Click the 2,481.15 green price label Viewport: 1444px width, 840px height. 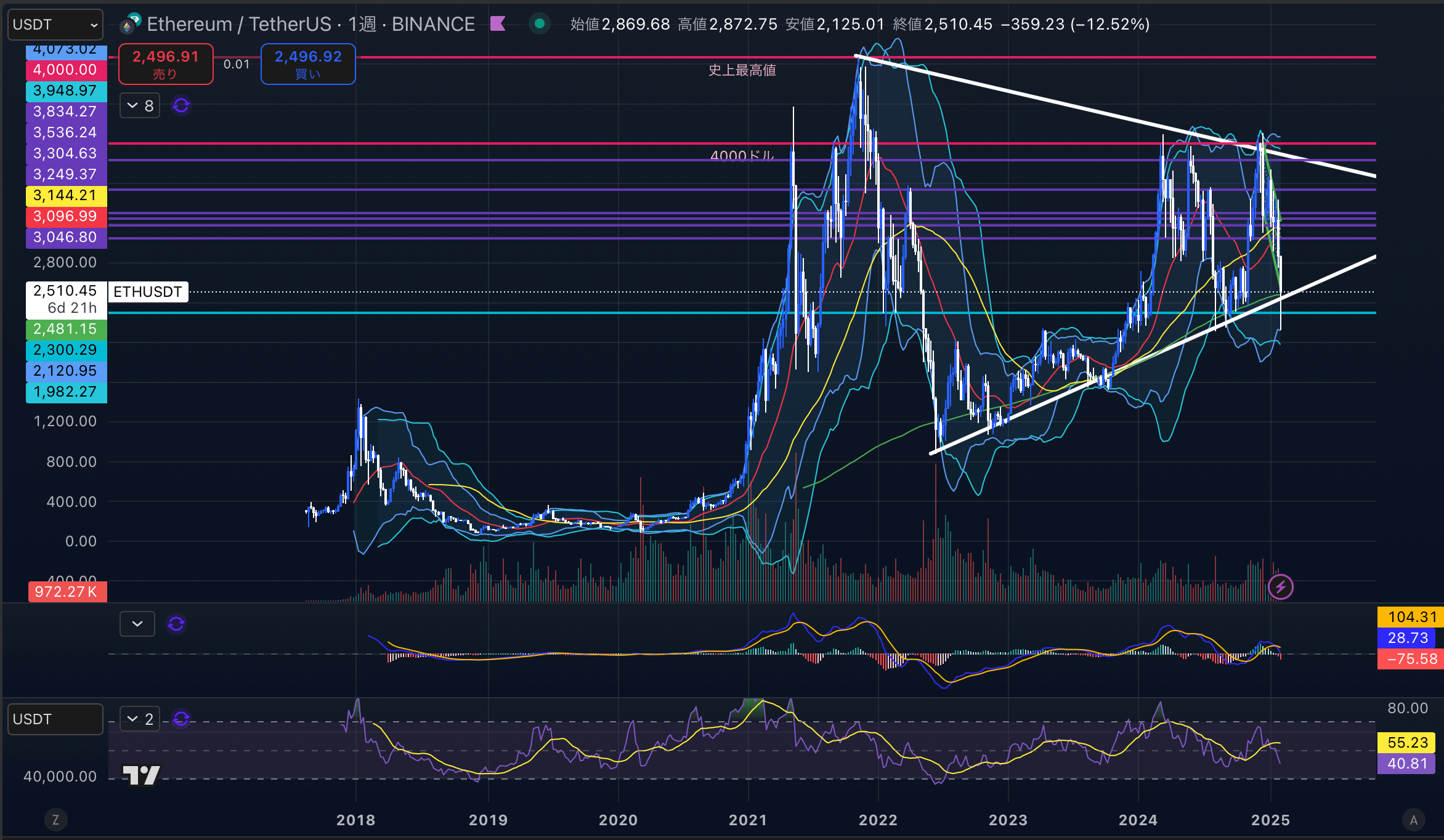pos(66,329)
